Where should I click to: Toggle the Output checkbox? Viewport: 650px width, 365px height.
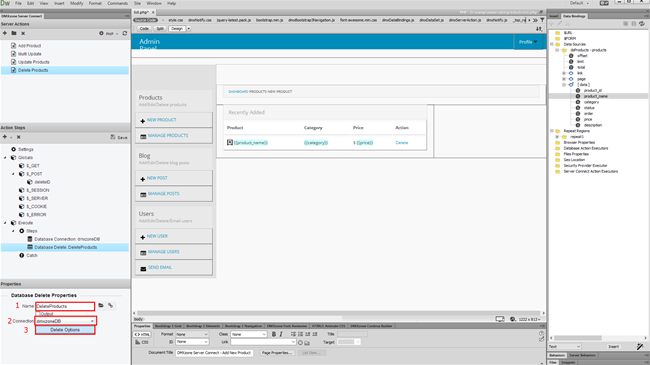[37, 314]
